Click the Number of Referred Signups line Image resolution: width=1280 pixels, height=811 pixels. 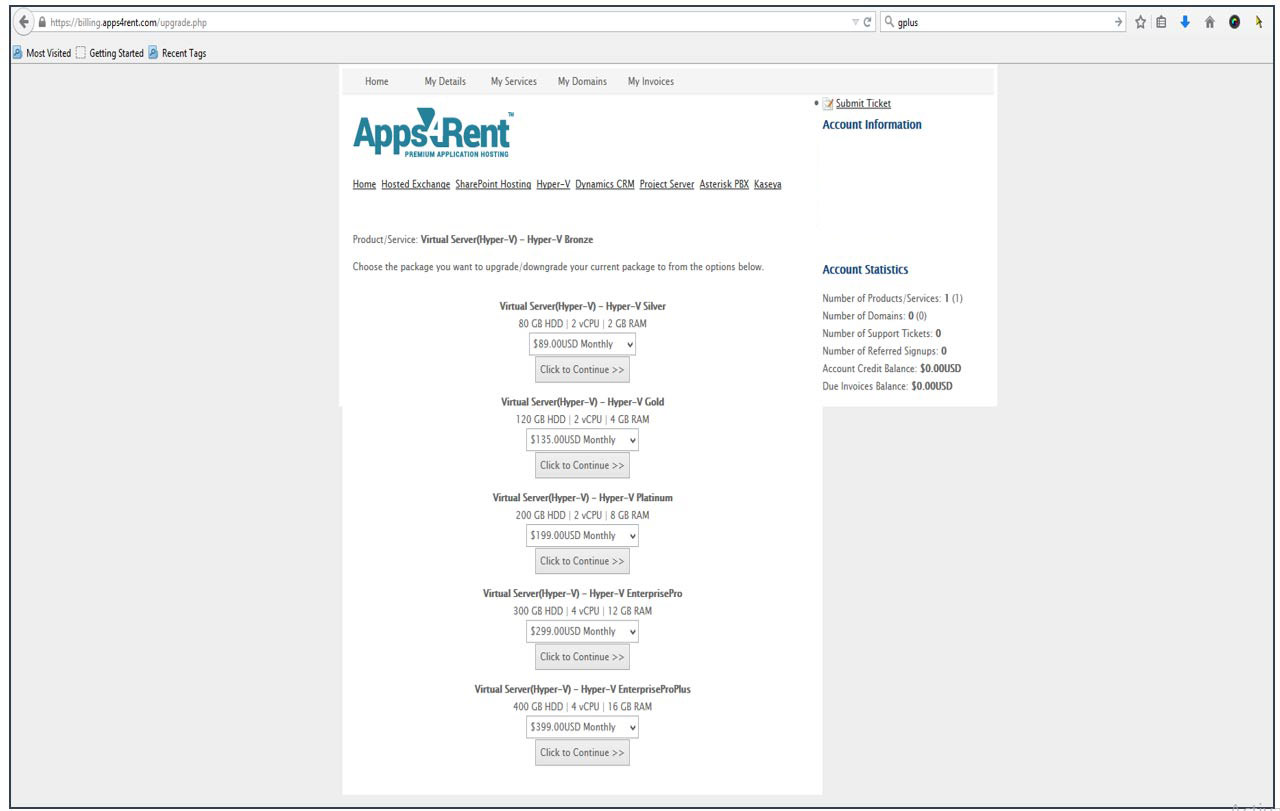884,351
